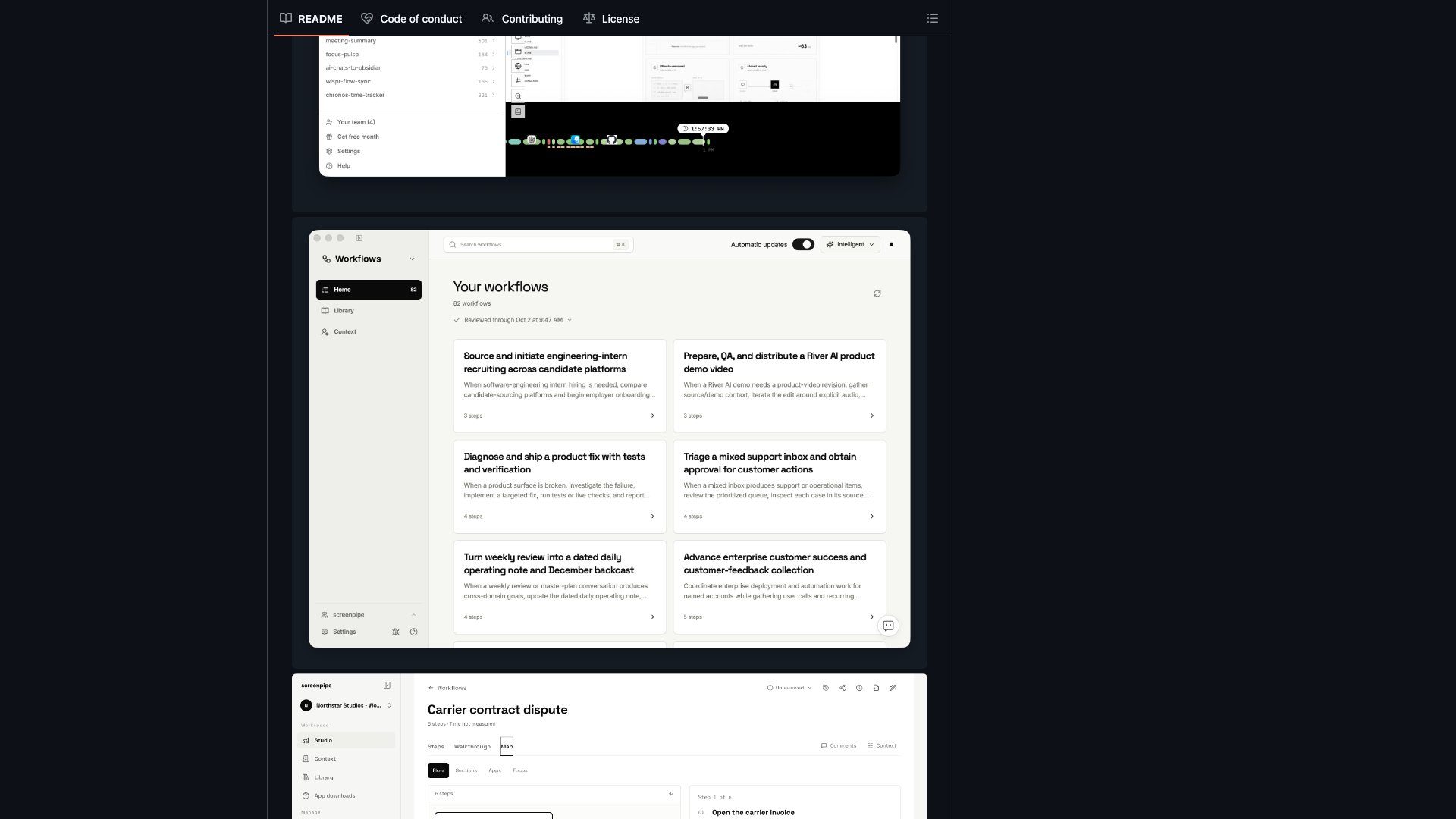Collapse the screenpipe sidebar in the bottom app
The height and width of the screenshot is (819, 1456).
(x=387, y=686)
